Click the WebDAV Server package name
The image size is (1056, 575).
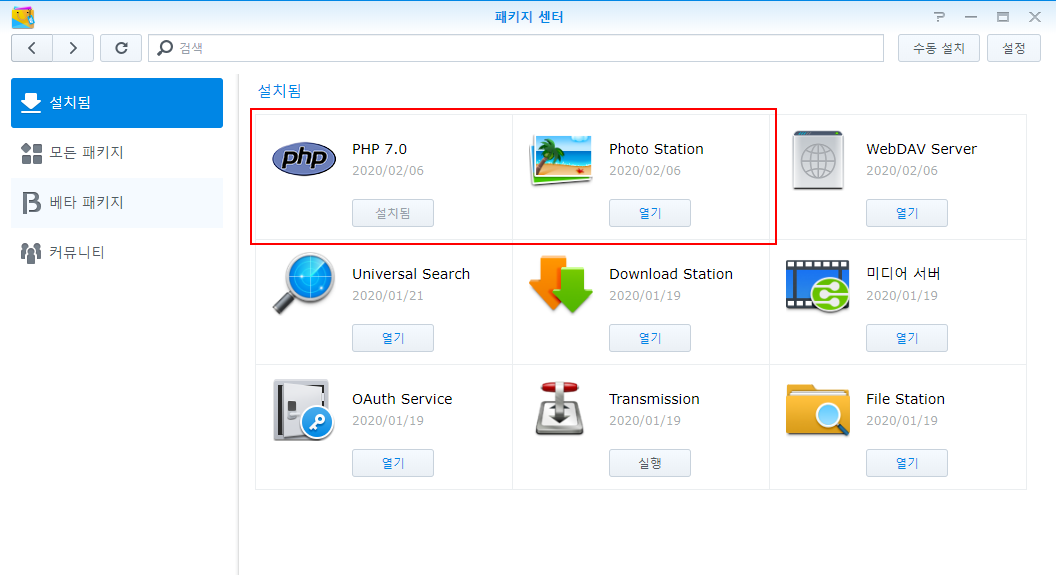(x=921, y=149)
